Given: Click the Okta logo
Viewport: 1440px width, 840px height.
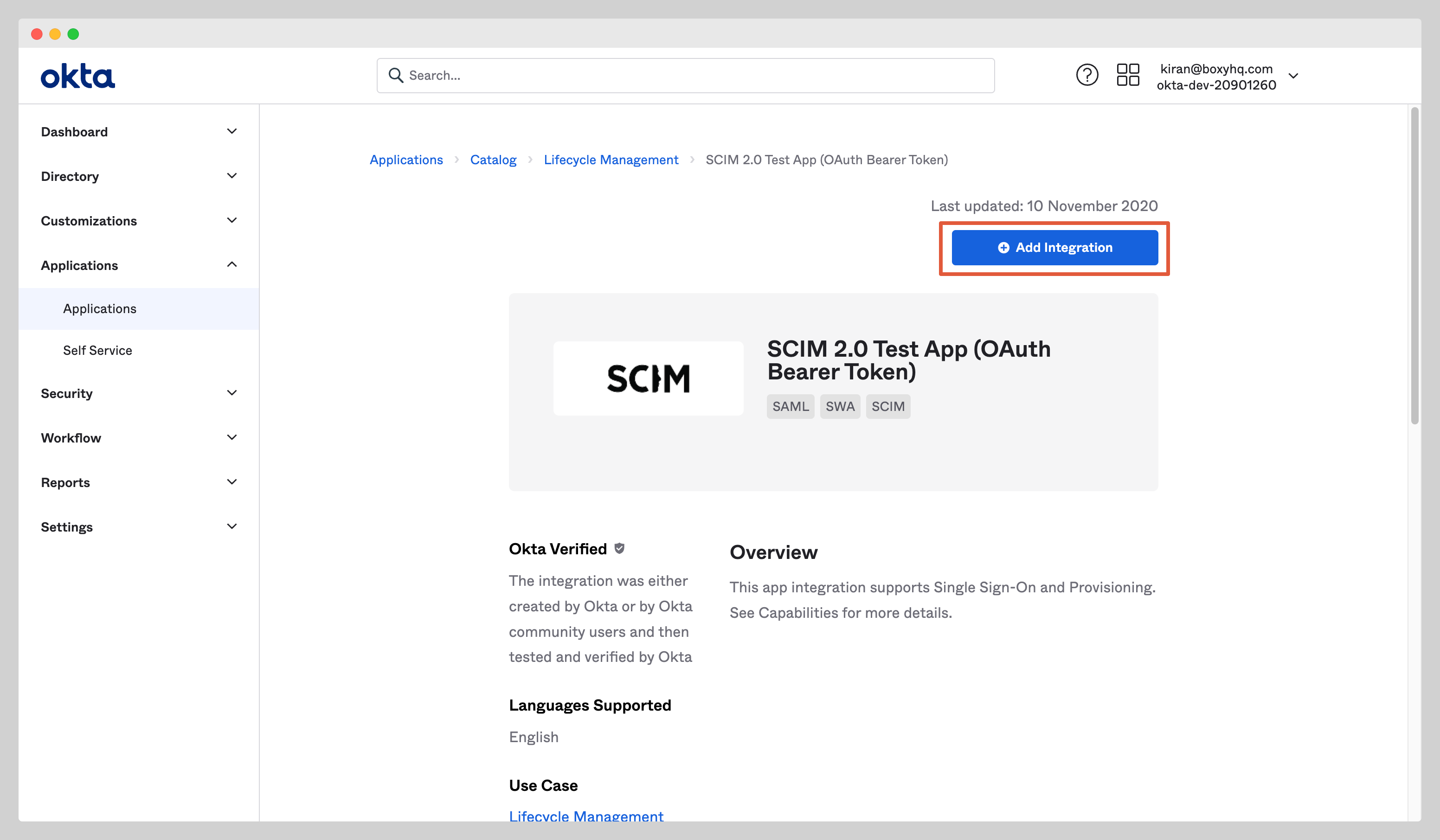Looking at the screenshot, I should tap(77, 75).
